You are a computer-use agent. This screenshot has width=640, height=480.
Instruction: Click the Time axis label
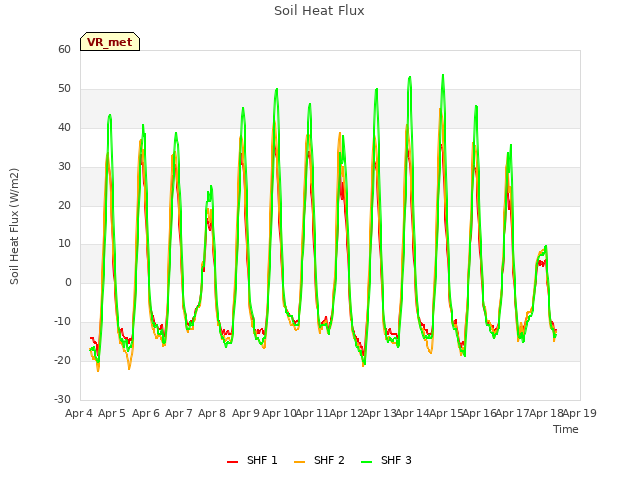[566, 429]
